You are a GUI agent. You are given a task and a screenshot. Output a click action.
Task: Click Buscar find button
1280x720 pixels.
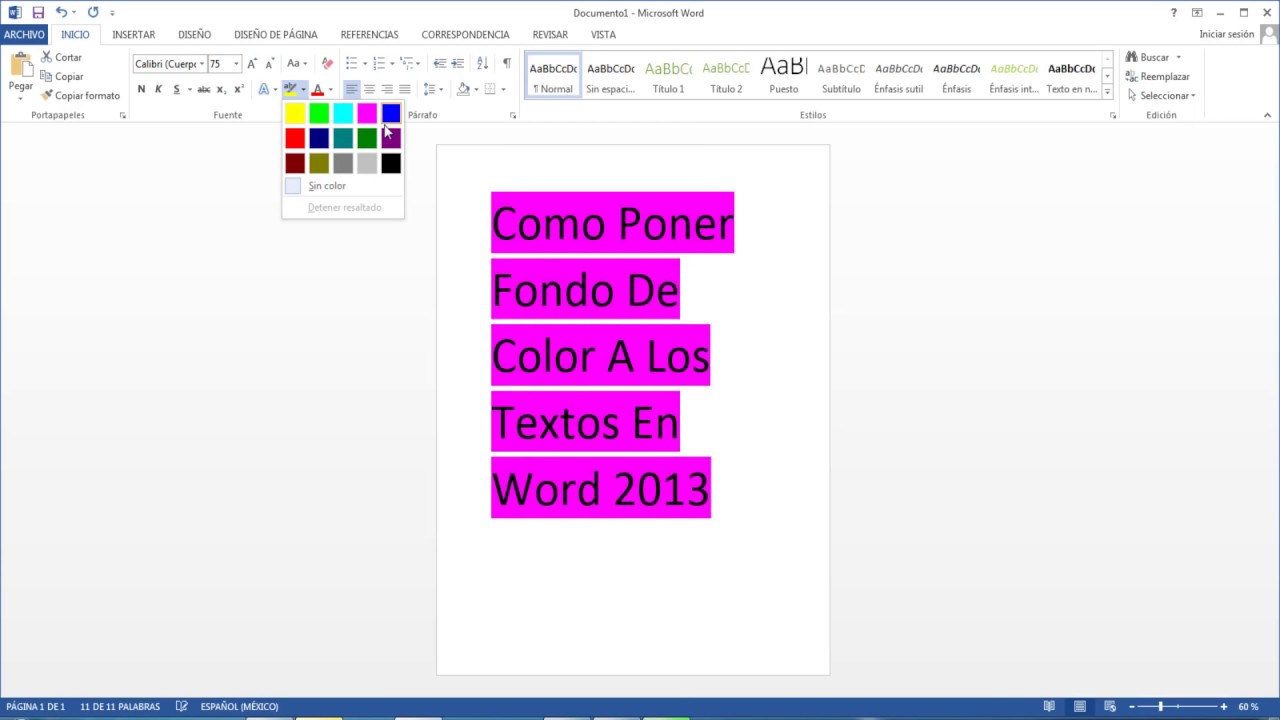click(x=1148, y=58)
